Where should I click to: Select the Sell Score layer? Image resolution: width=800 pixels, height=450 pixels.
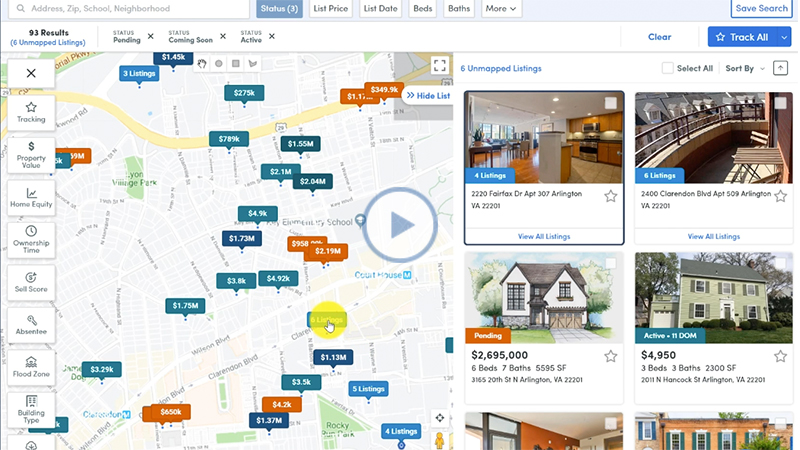coord(31,282)
